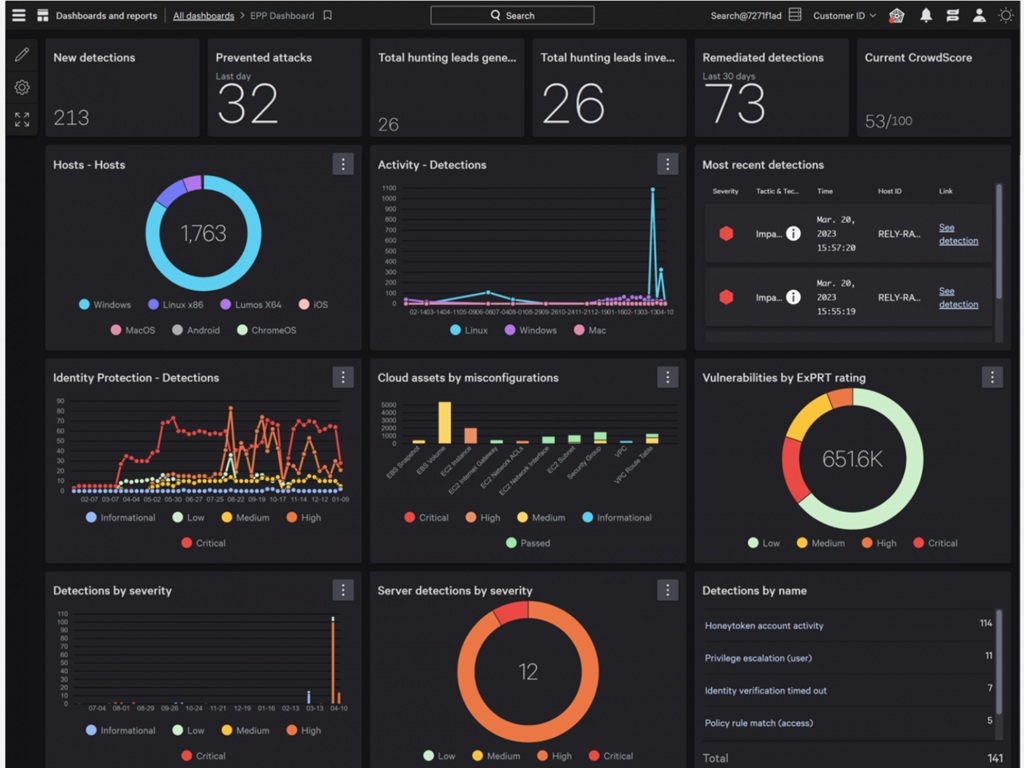Viewport: 1024px width, 768px height.
Task: Open the notifications bell
Action: [x=926, y=16]
